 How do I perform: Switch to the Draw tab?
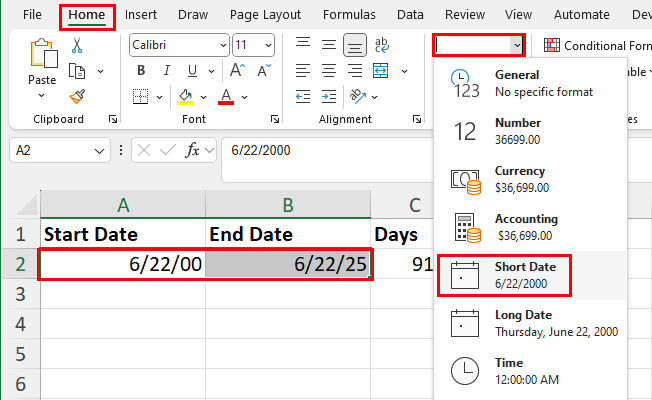(193, 15)
